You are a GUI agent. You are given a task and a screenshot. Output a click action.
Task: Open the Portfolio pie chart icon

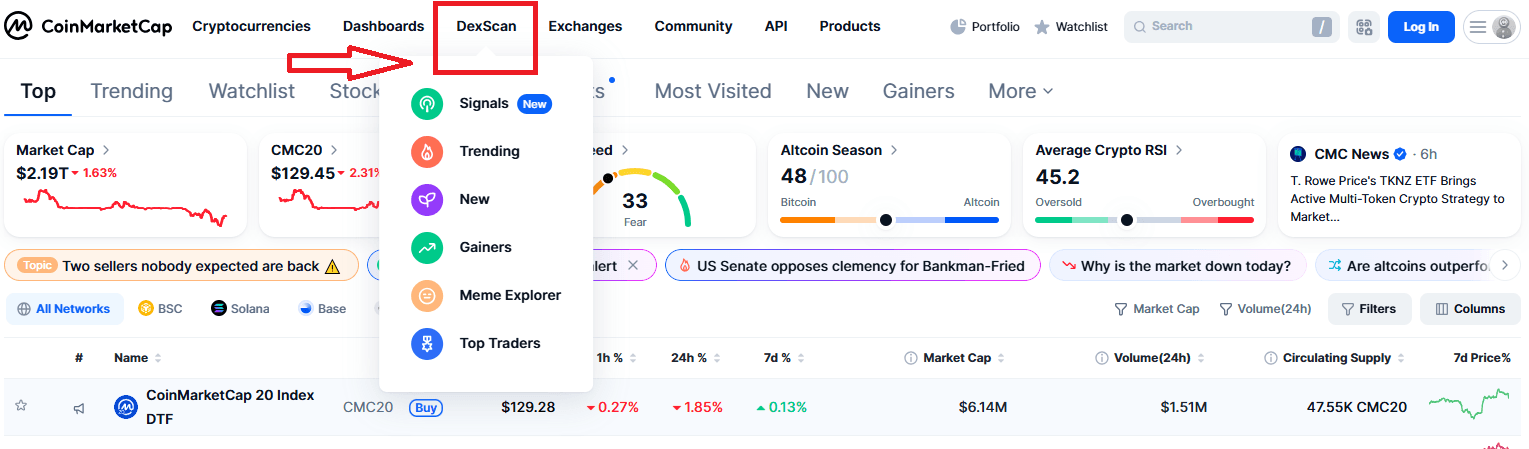(958, 27)
